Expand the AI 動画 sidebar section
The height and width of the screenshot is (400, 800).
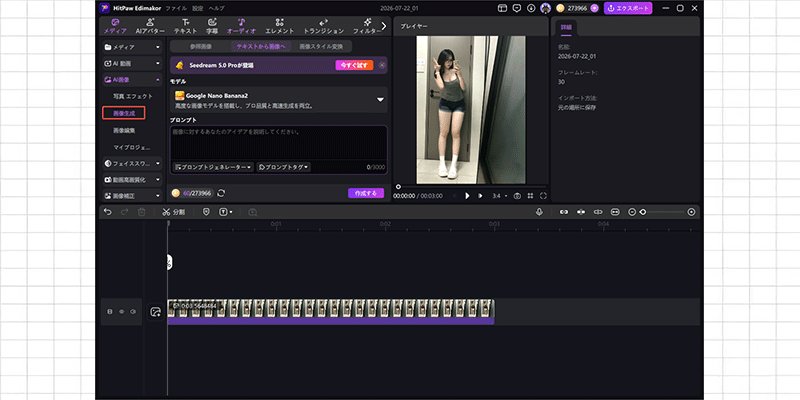(132, 63)
